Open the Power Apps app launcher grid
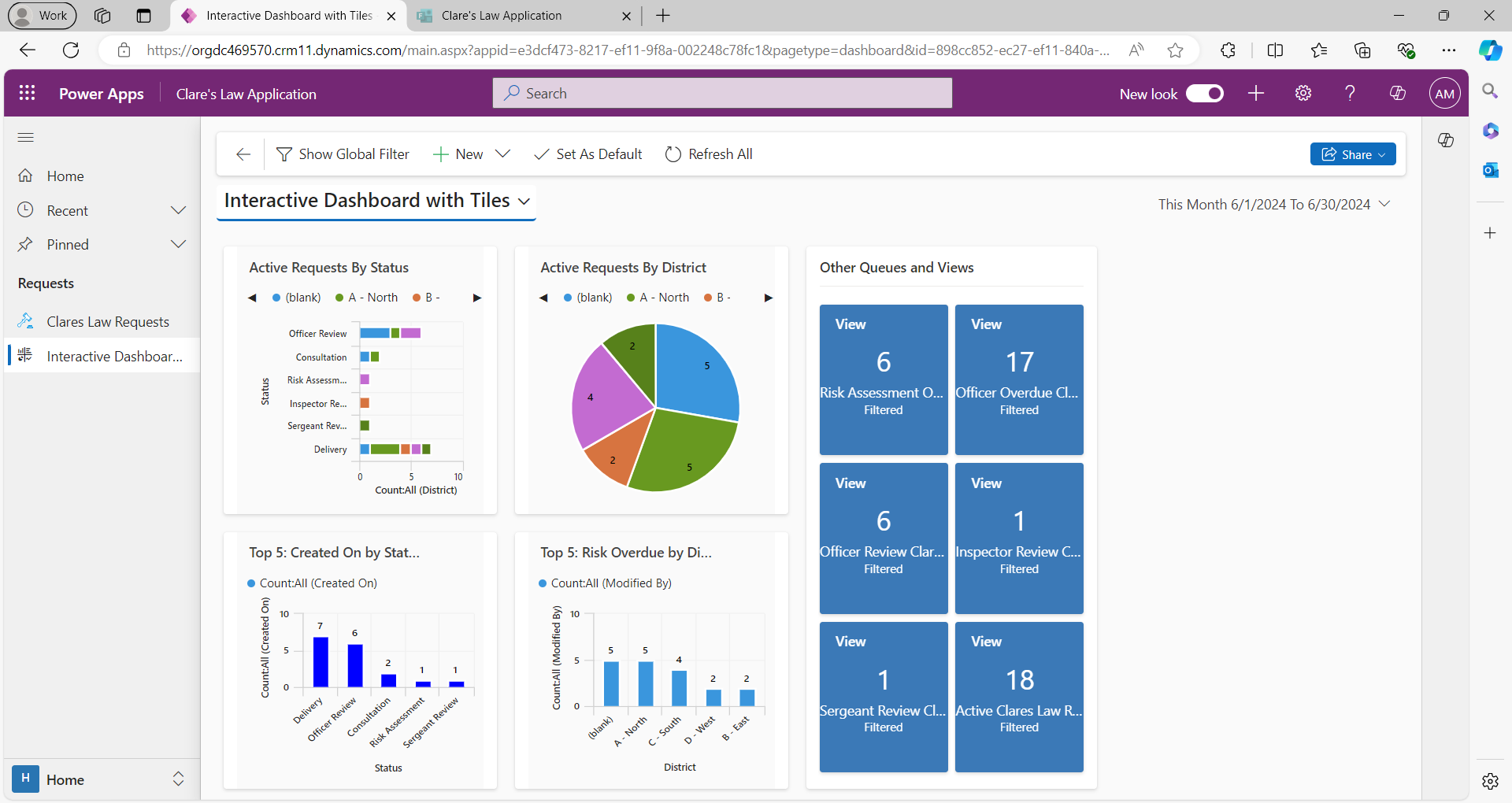 click(27, 93)
